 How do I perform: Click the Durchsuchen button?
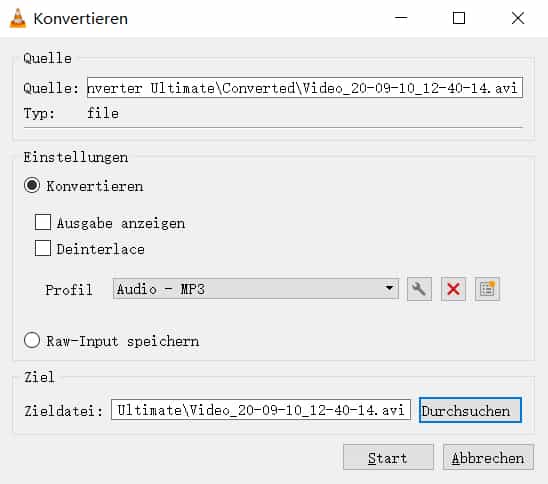pyautogui.click(x=470, y=410)
